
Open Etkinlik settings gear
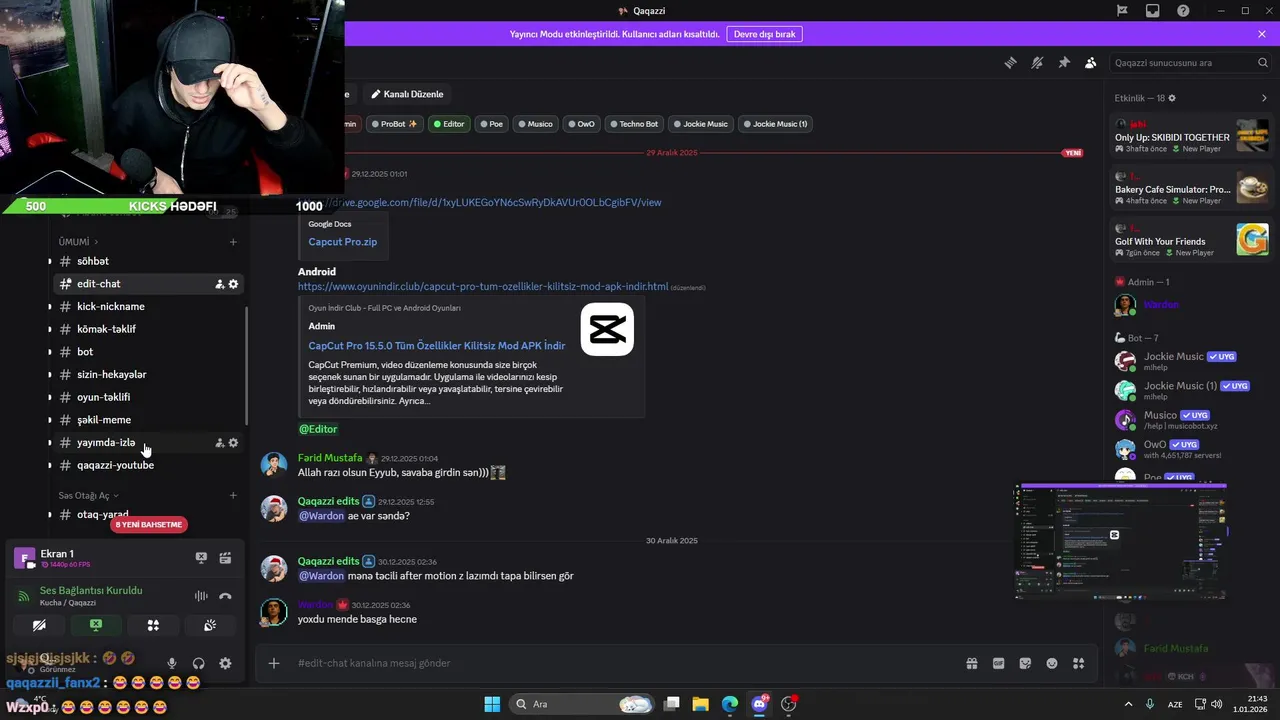coord(1172,98)
